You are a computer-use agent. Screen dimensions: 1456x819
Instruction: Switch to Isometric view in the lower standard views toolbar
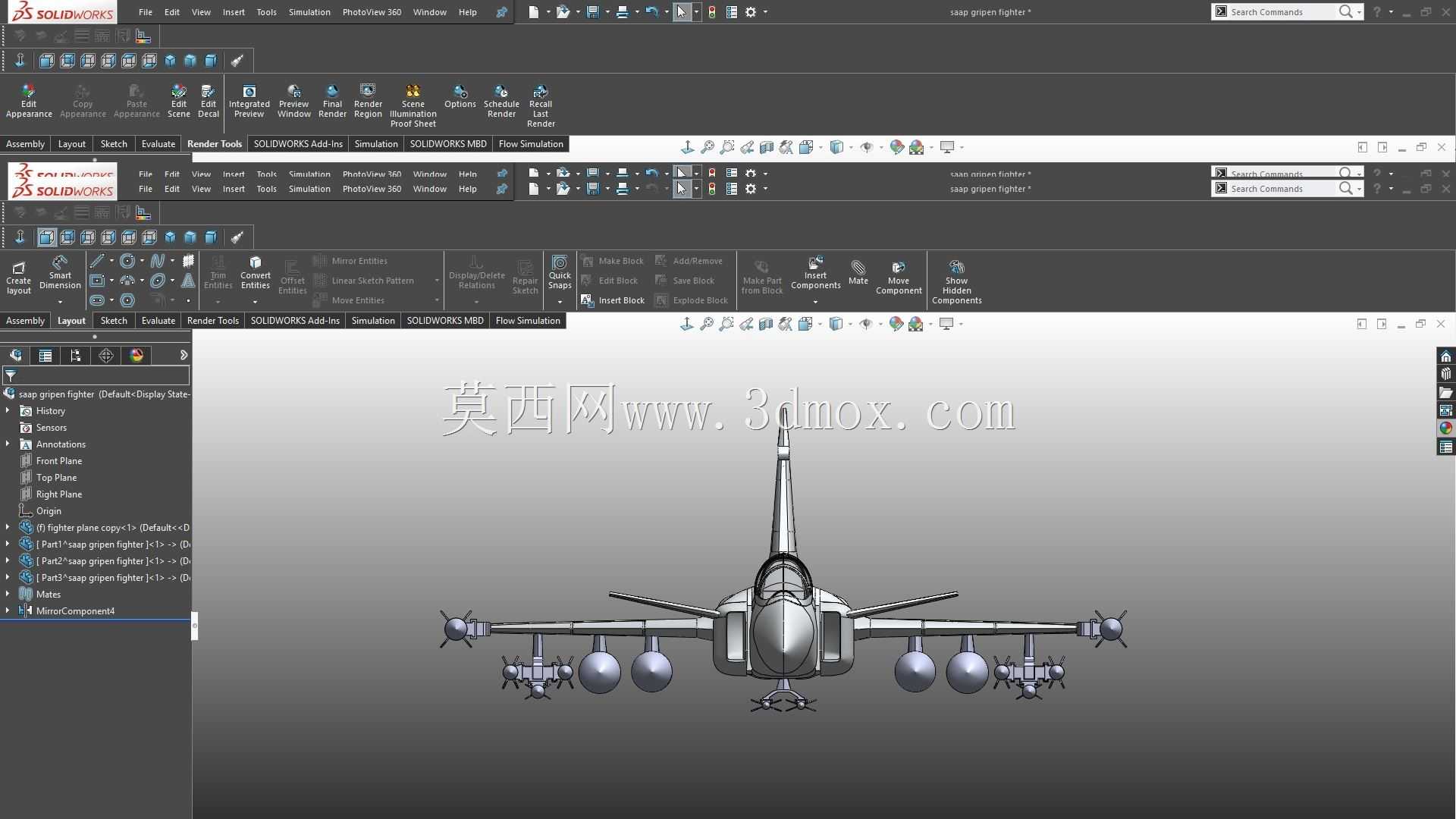click(x=170, y=238)
